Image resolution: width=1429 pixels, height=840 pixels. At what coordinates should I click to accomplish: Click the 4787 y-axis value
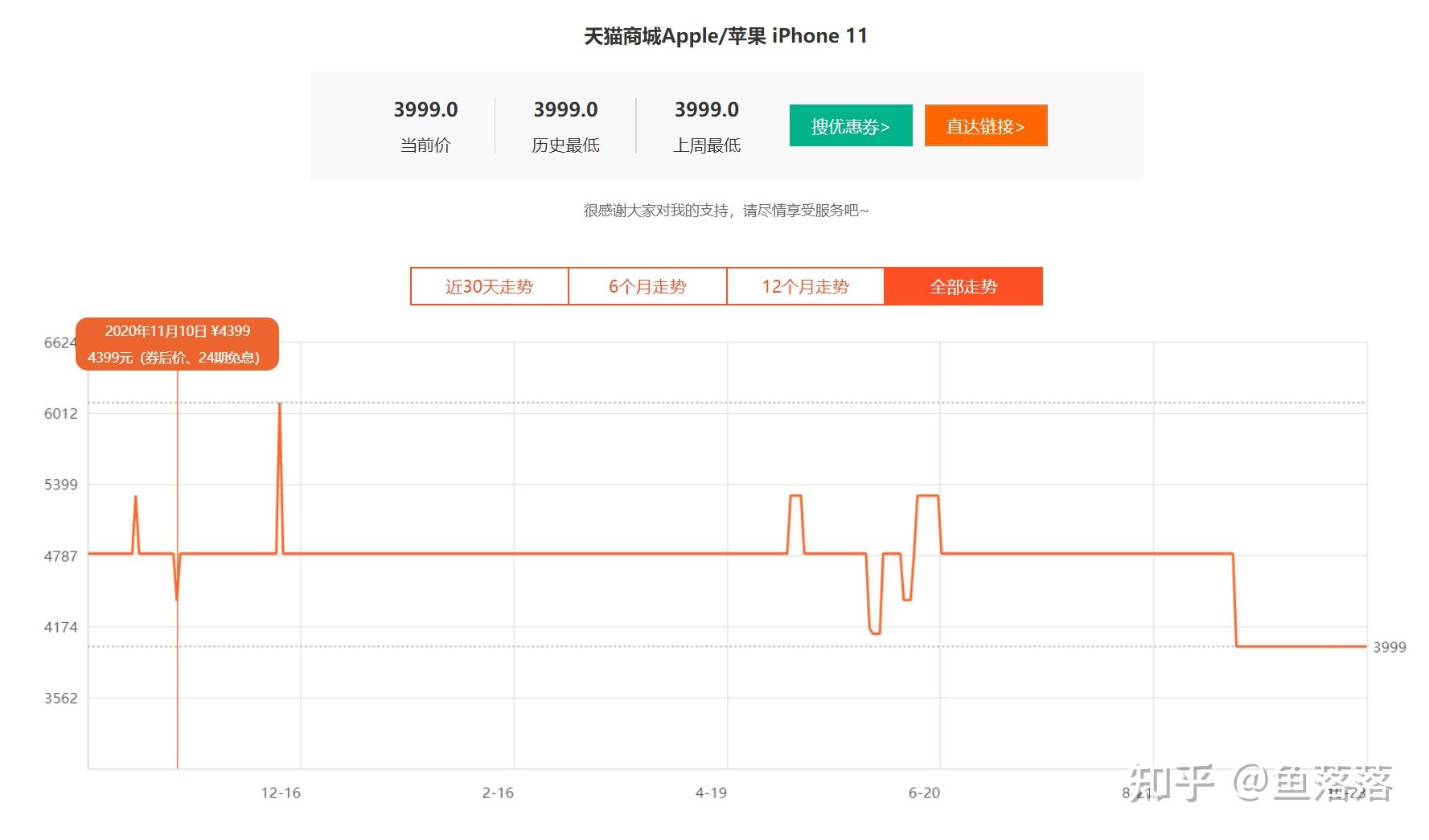61,556
